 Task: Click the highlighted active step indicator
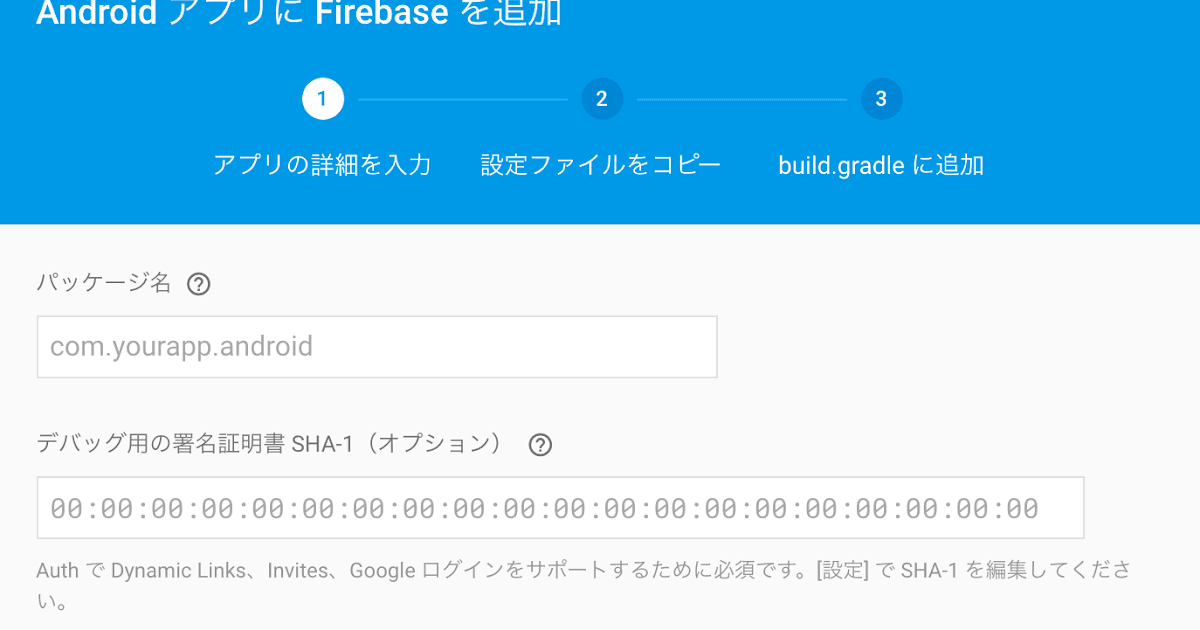tap(322, 98)
